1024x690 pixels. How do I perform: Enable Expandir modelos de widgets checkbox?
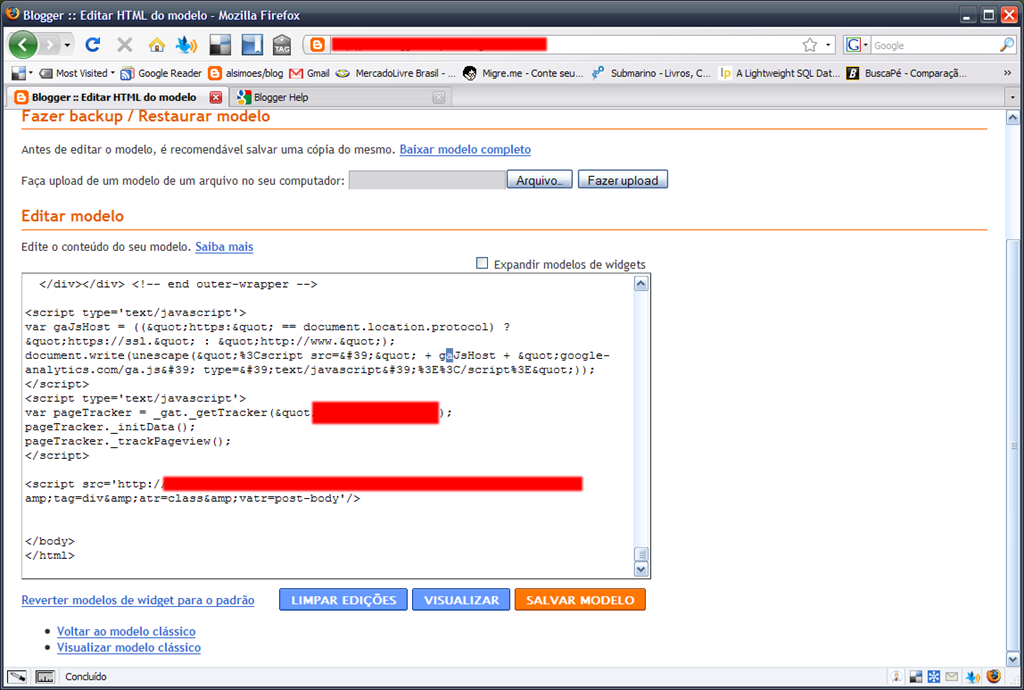tap(482, 263)
